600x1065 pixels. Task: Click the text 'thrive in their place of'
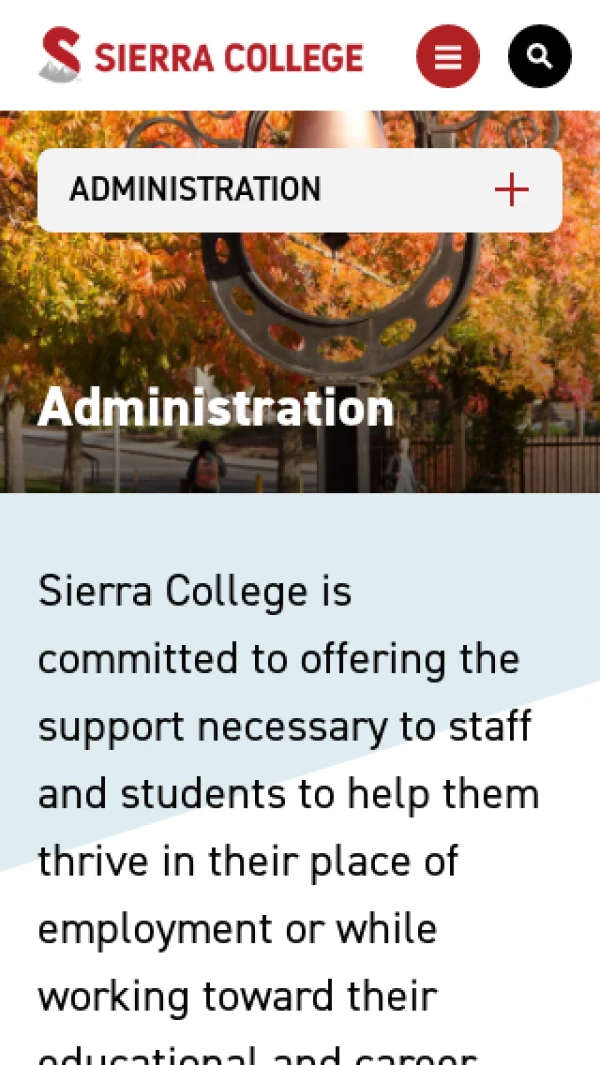[248, 862]
